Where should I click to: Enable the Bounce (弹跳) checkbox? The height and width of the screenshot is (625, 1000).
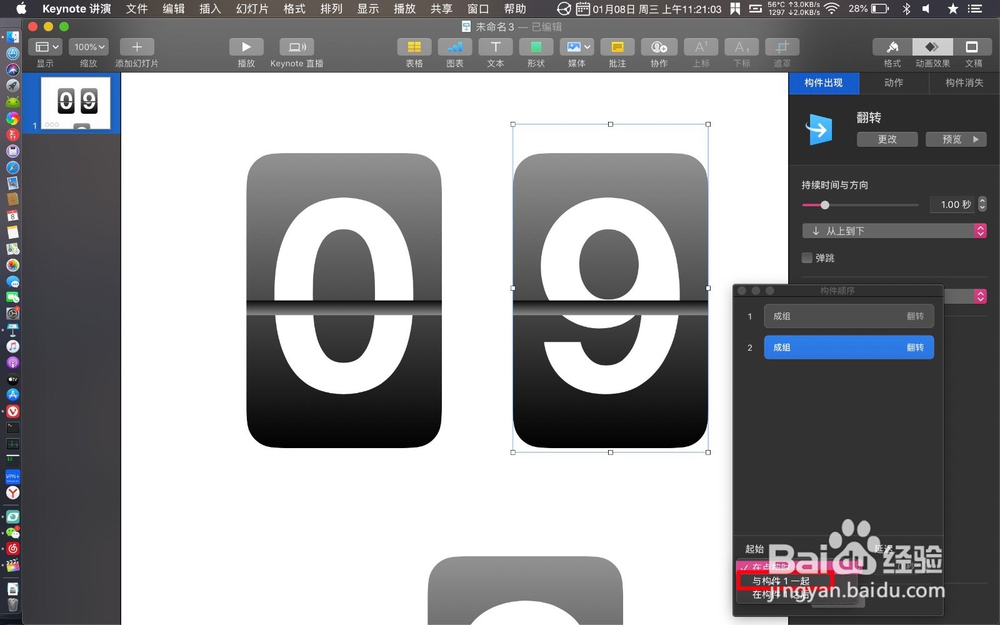click(x=807, y=258)
